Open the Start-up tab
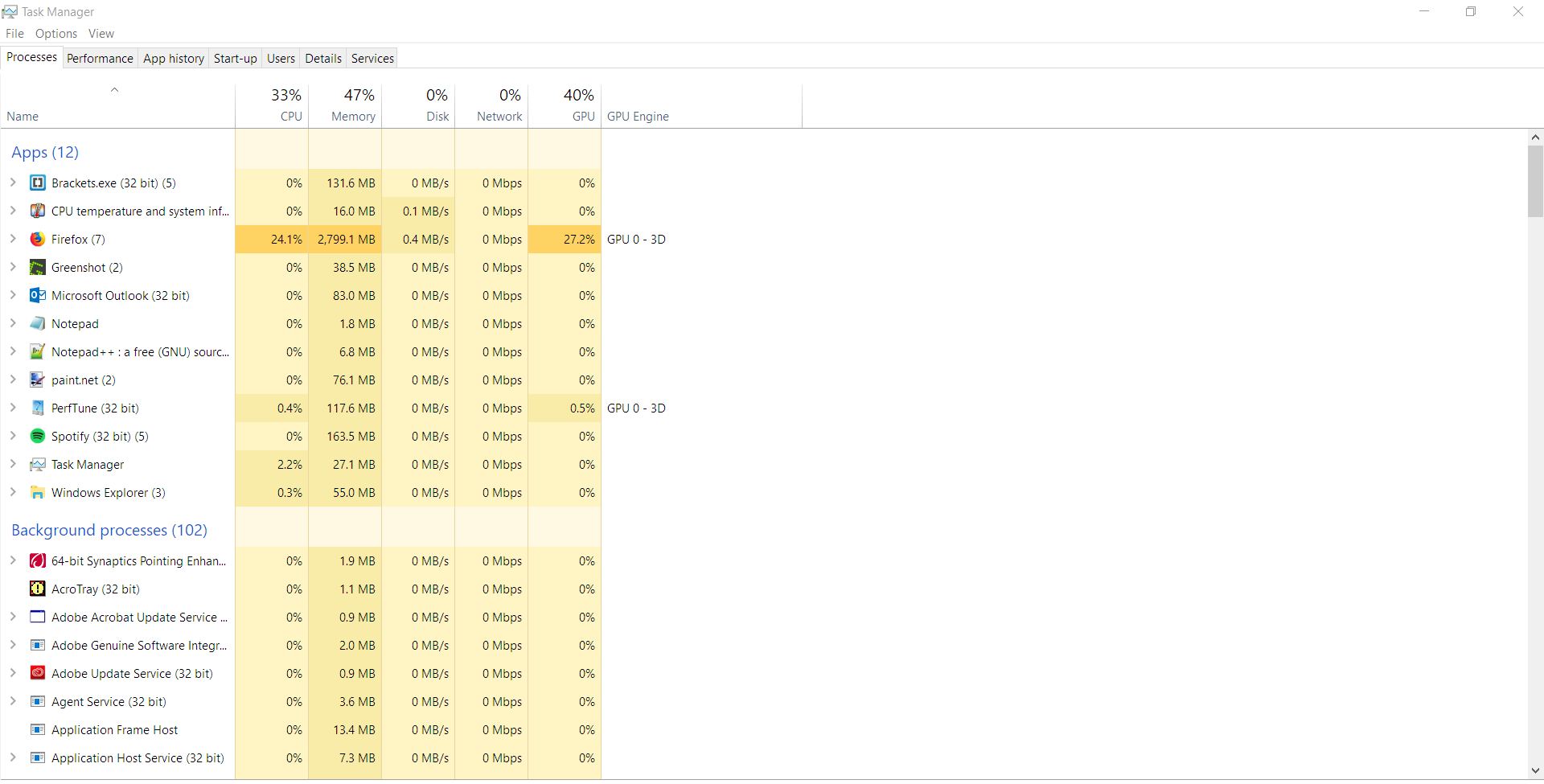 (x=235, y=59)
